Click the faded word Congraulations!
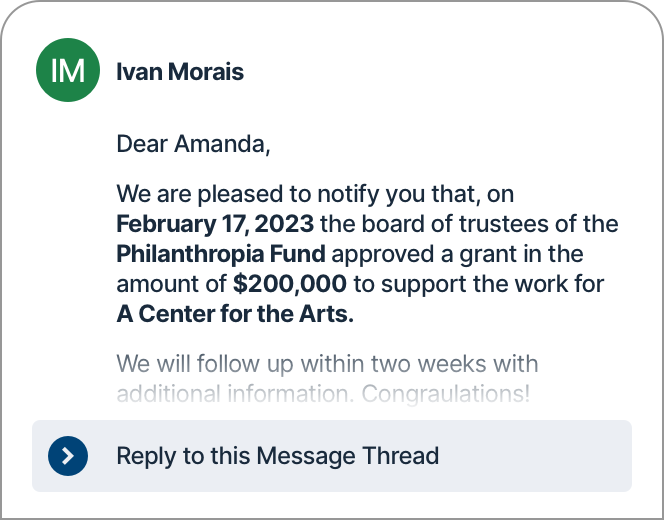Image resolution: width=664 pixels, height=520 pixels. tap(445, 394)
